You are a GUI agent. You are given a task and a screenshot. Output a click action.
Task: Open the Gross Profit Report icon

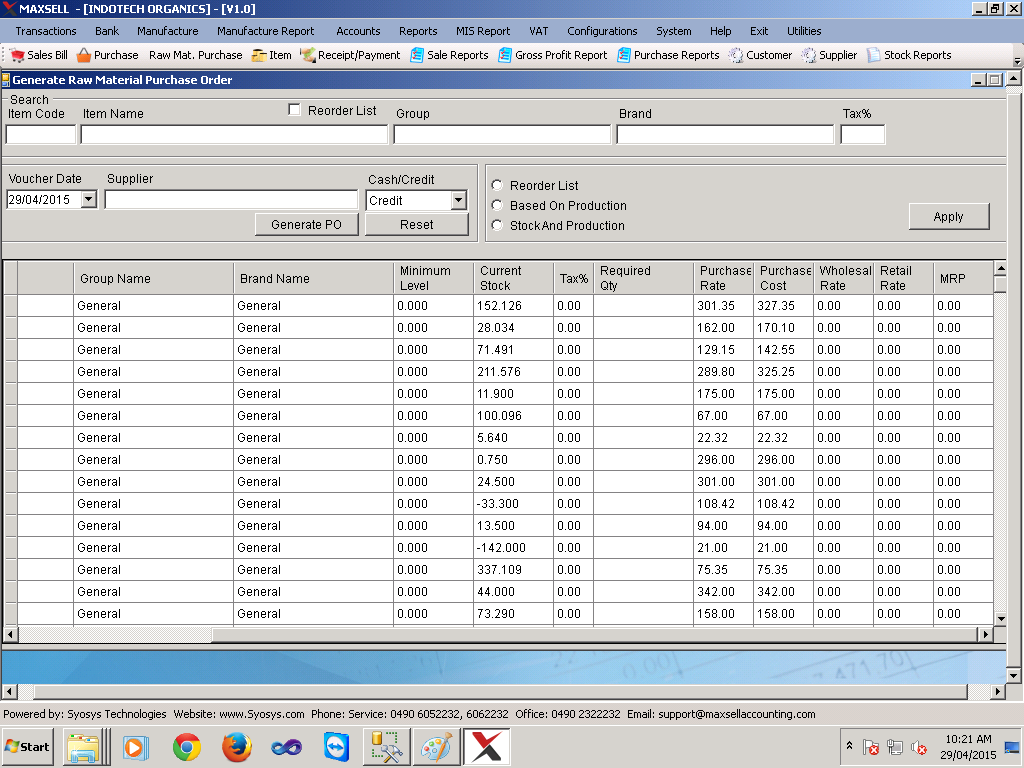tap(505, 56)
